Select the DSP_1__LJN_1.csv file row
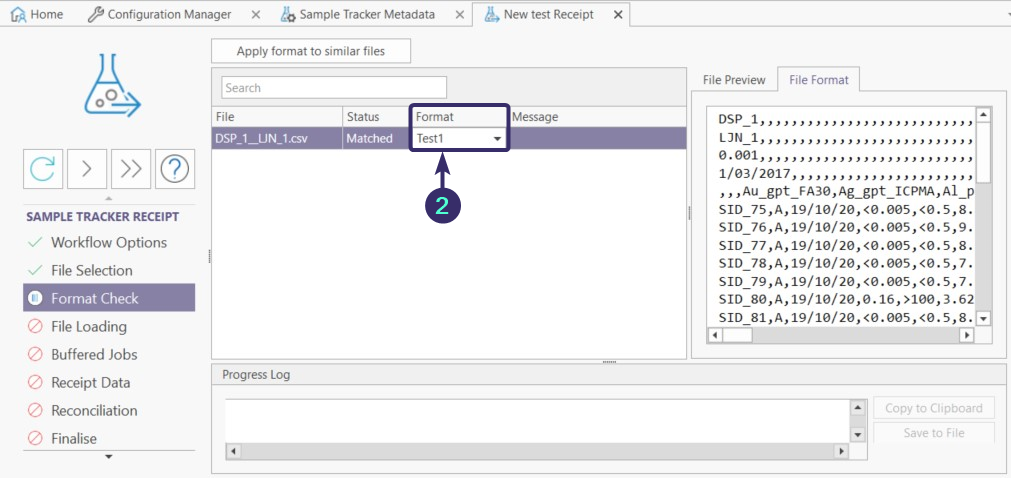Viewport: 1011px width, 478px height. (x=276, y=139)
